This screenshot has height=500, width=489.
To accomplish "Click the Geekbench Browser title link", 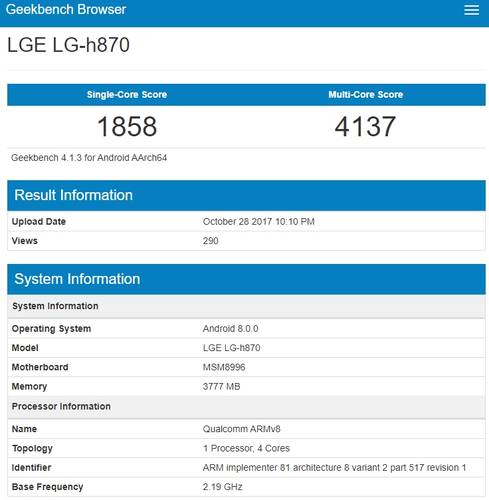I will pos(66,9).
